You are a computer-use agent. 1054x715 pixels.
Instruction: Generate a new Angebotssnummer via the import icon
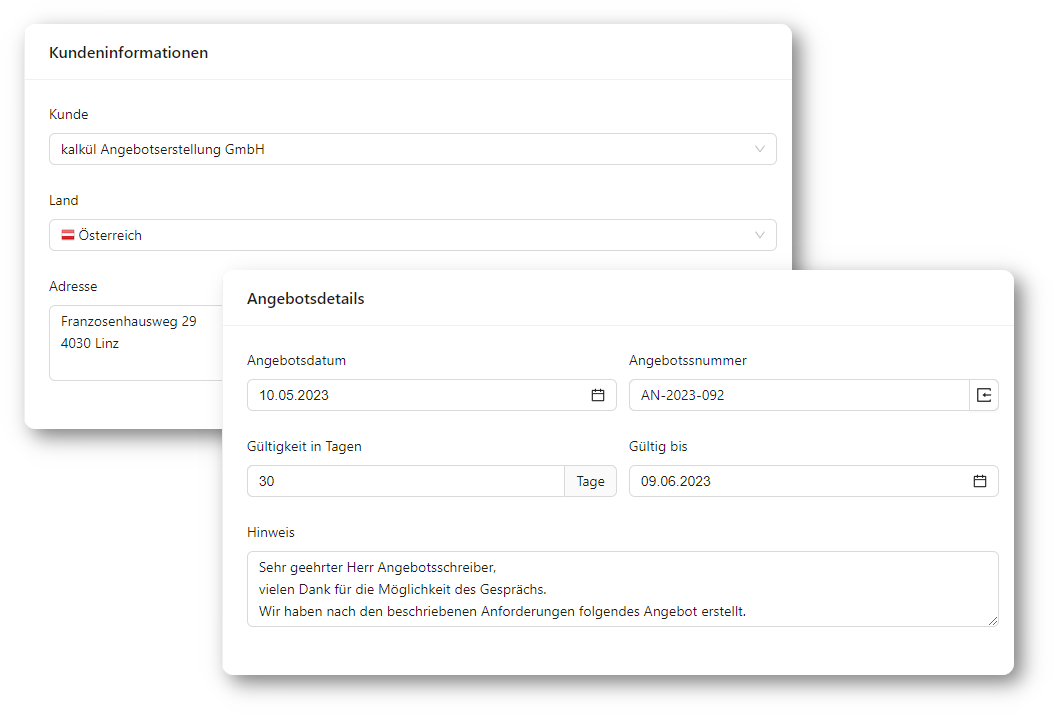tap(983, 395)
